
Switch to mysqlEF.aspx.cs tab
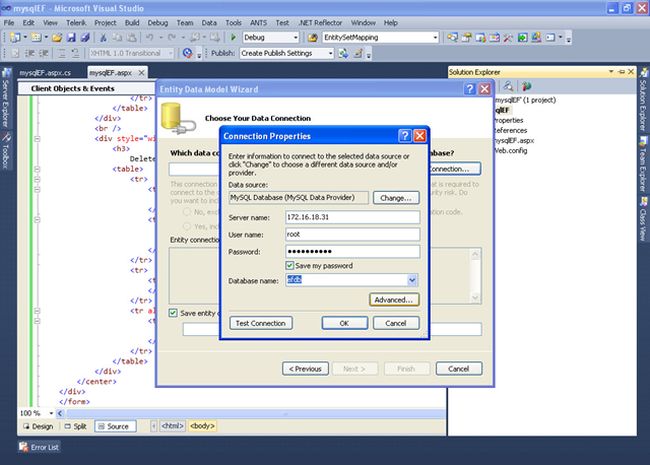click(45, 73)
